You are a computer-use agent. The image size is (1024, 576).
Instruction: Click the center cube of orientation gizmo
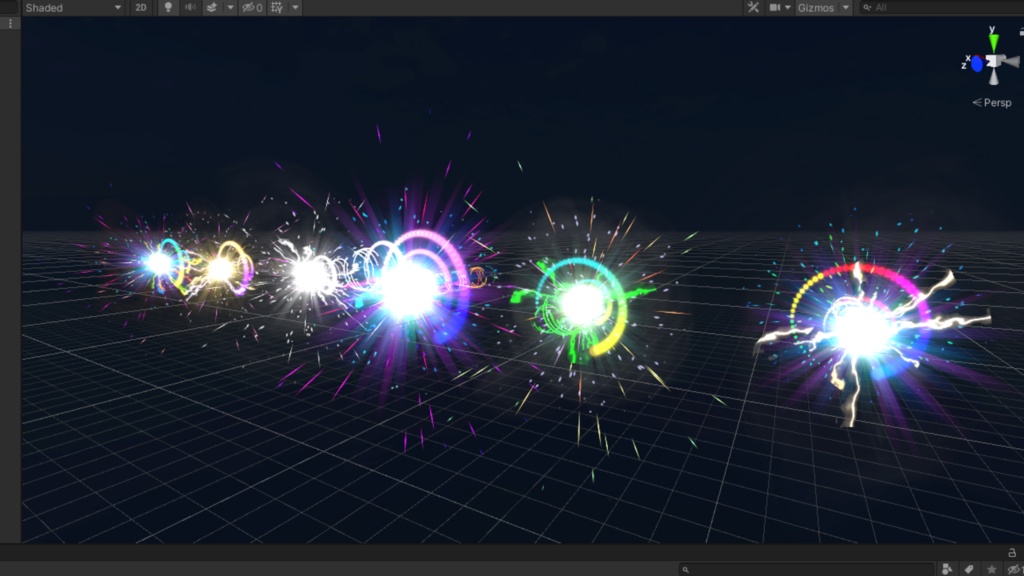click(993, 61)
